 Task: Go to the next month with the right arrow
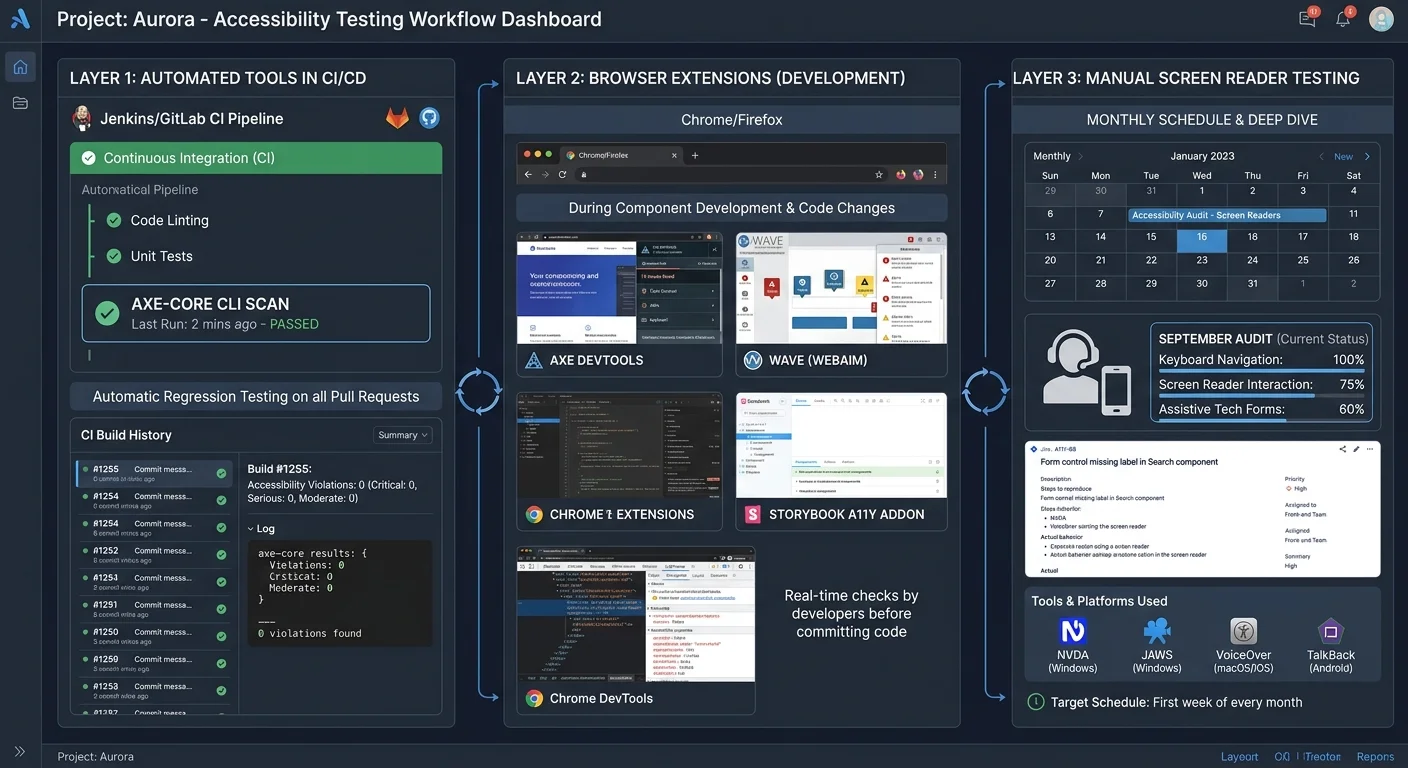point(1367,156)
